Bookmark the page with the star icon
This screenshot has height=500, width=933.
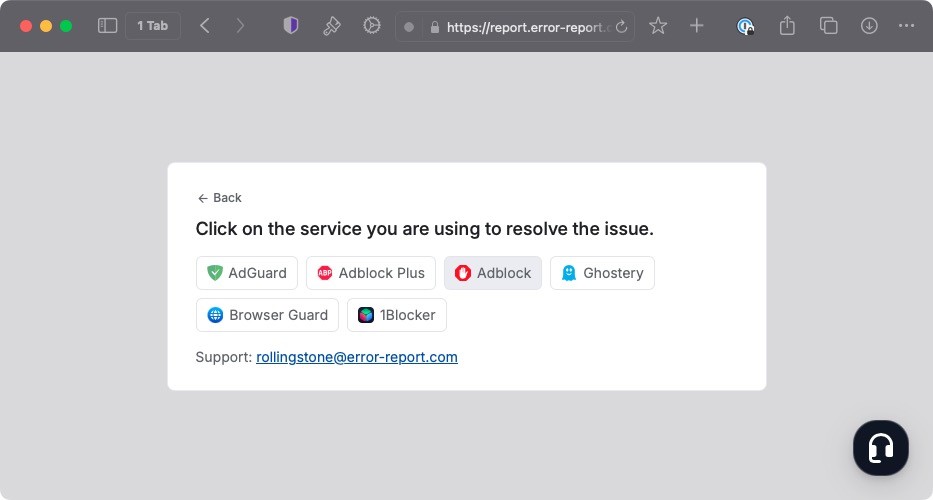(x=658, y=26)
